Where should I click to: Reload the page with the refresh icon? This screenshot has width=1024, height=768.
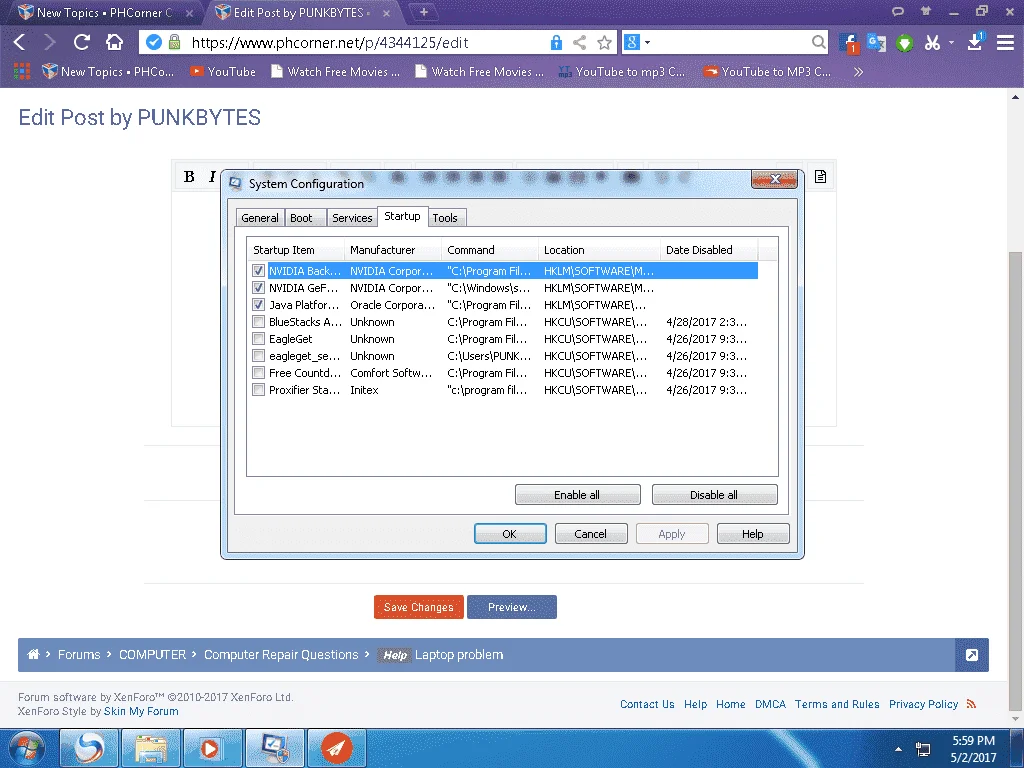tap(82, 42)
